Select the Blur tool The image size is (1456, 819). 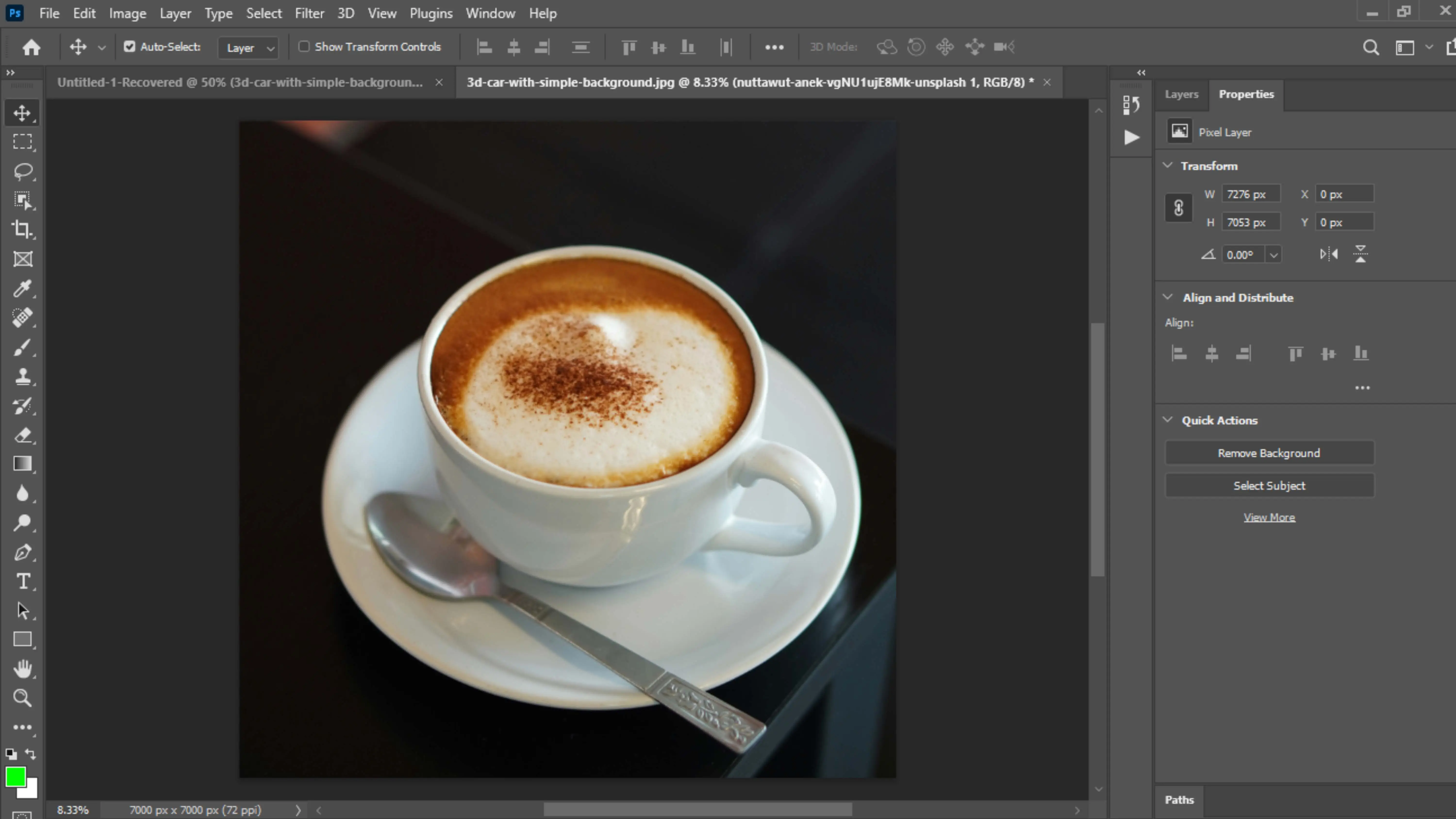pyautogui.click(x=22, y=493)
